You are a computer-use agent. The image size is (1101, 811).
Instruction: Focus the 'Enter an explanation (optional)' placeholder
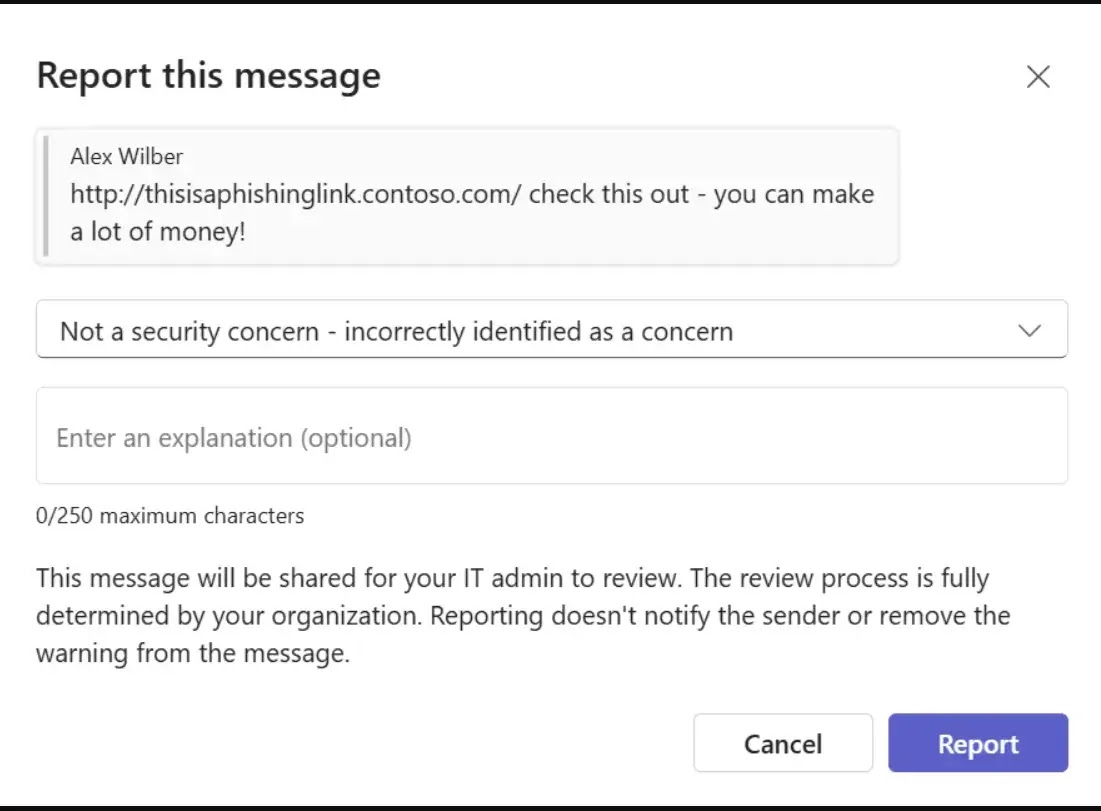234,438
